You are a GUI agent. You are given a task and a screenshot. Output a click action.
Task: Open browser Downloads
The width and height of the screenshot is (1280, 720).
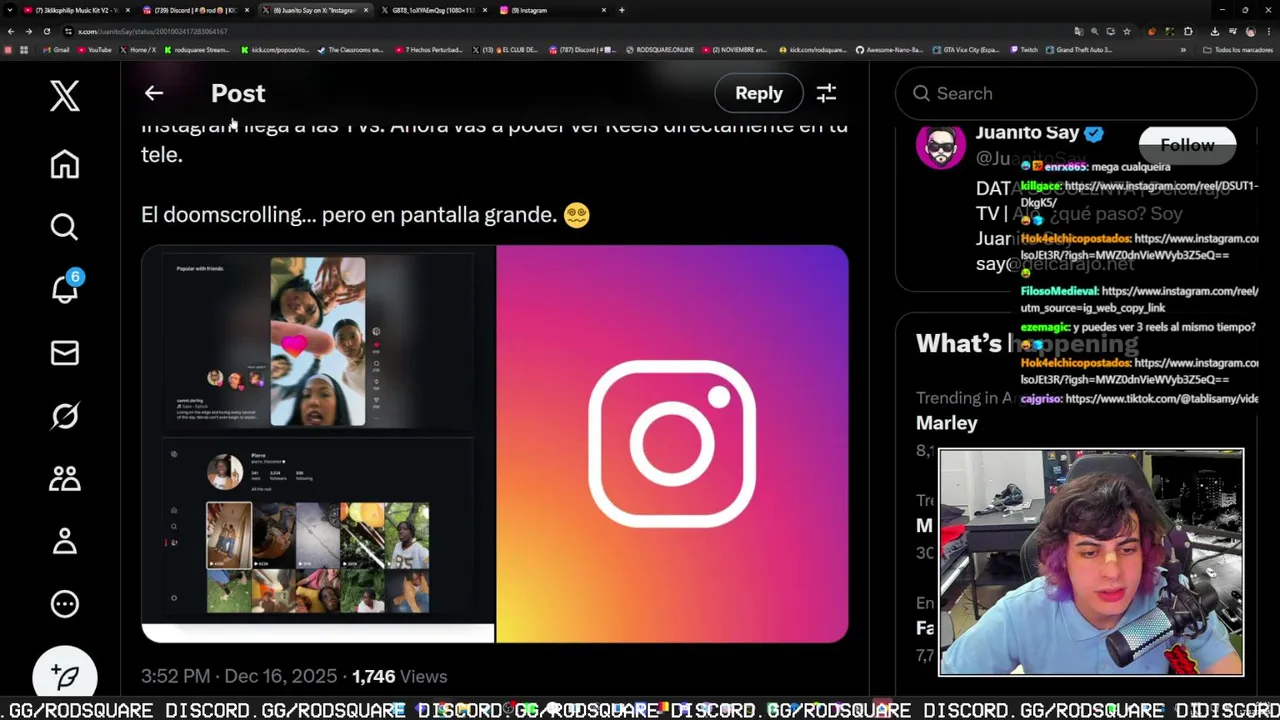click(x=1214, y=31)
